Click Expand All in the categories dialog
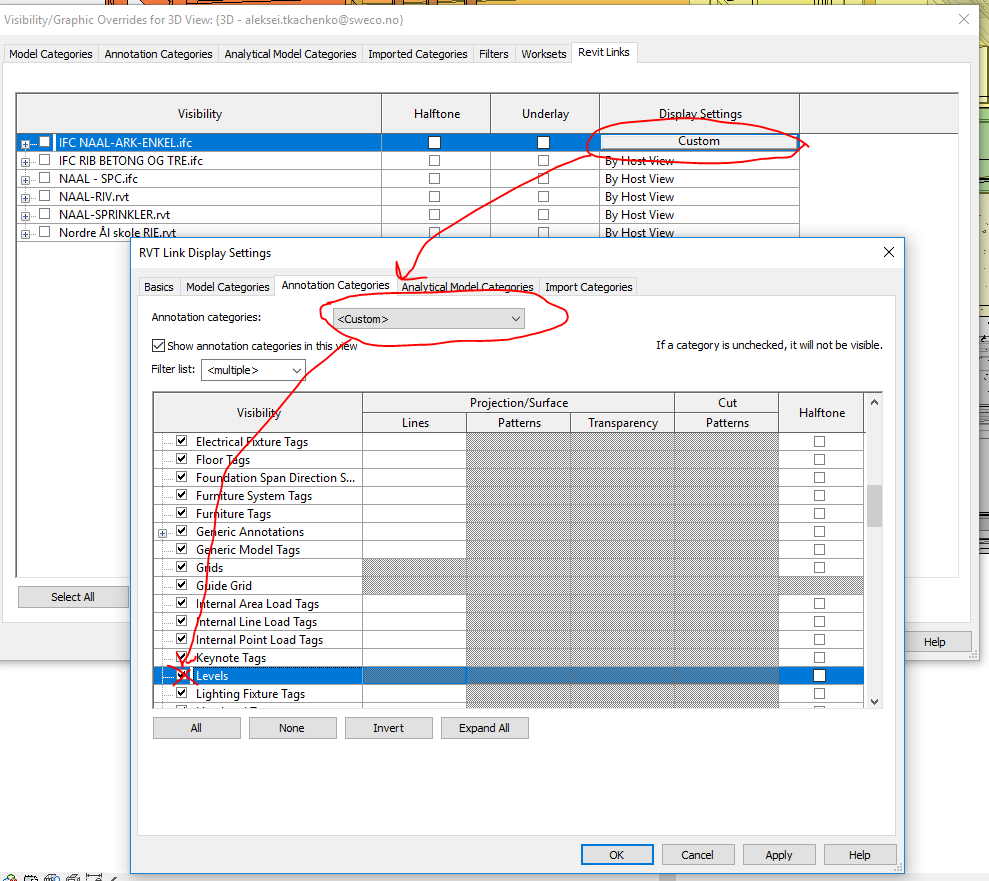The width and height of the screenshot is (989, 881). click(x=484, y=728)
